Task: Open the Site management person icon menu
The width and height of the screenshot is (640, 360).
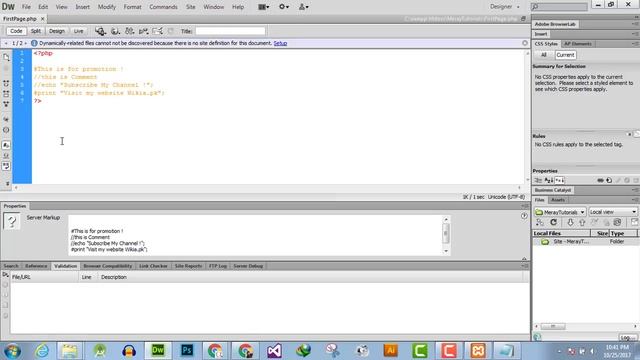Action: tap(303, 7)
